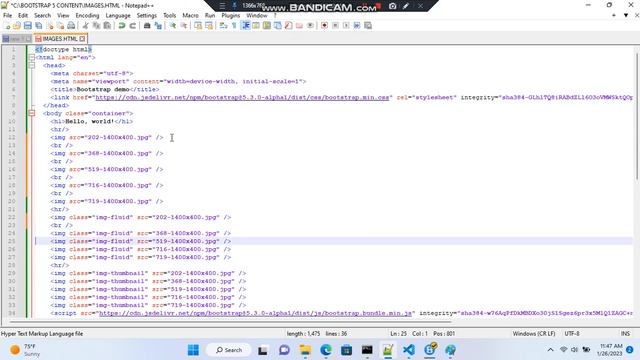The width and height of the screenshot is (640, 360).
Task: Open File Explorer from the taskbar
Action: (305, 350)
